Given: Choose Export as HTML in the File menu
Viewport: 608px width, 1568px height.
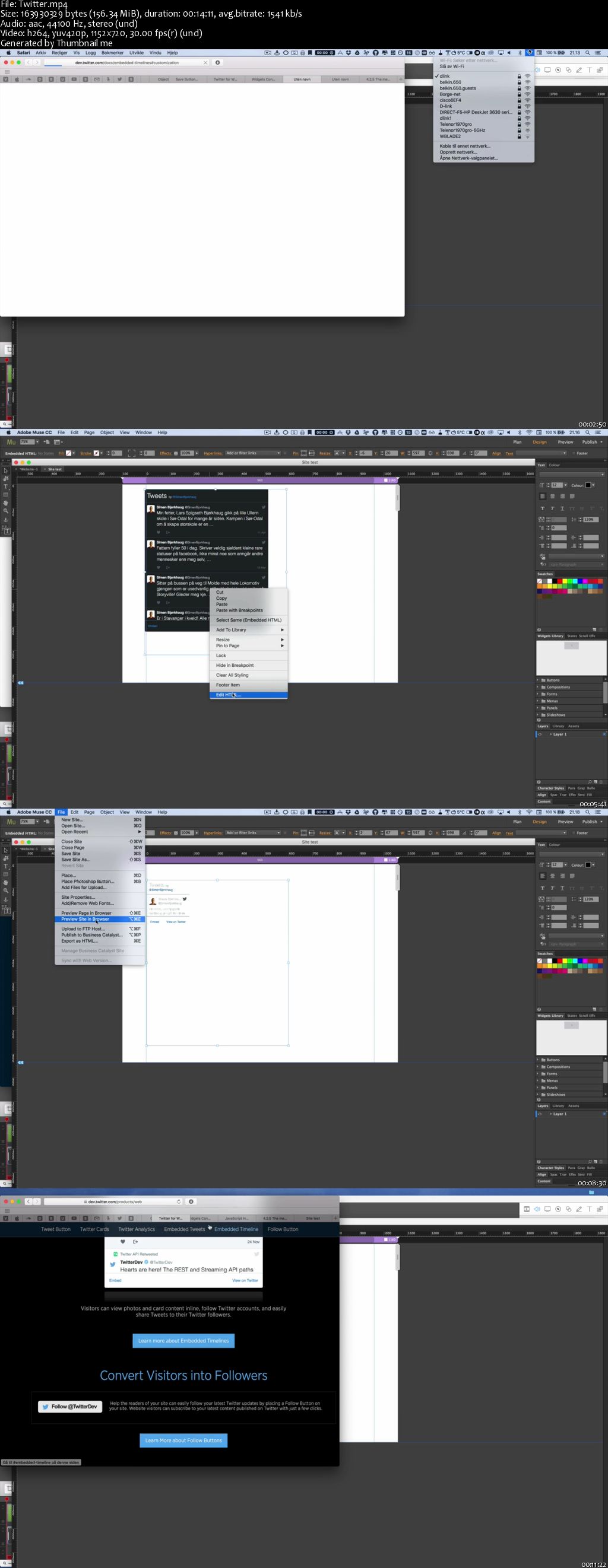Looking at the screenshot, I should click(x=100, y=941).
